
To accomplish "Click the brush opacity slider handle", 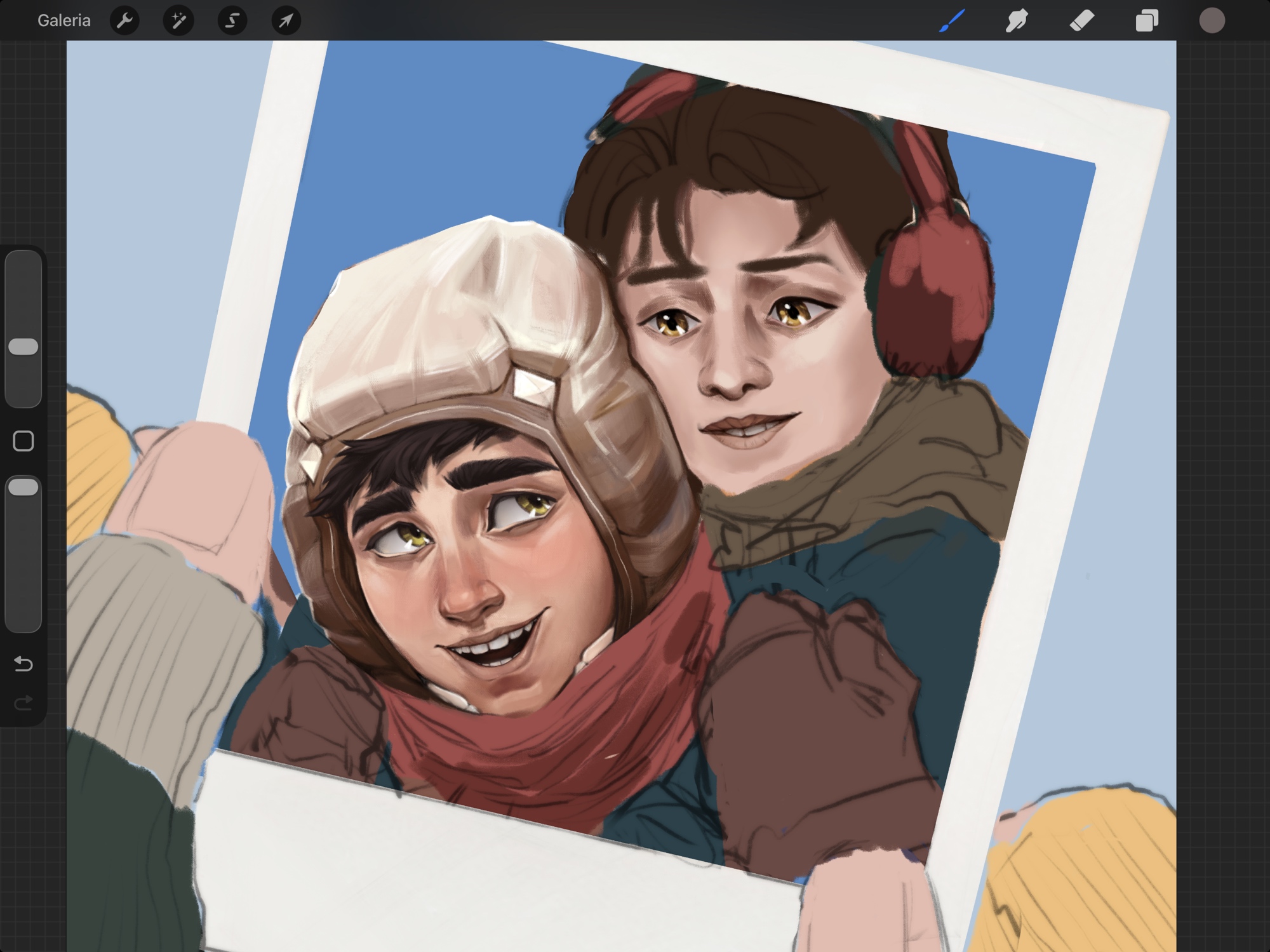I will click(x=23, y=487).
